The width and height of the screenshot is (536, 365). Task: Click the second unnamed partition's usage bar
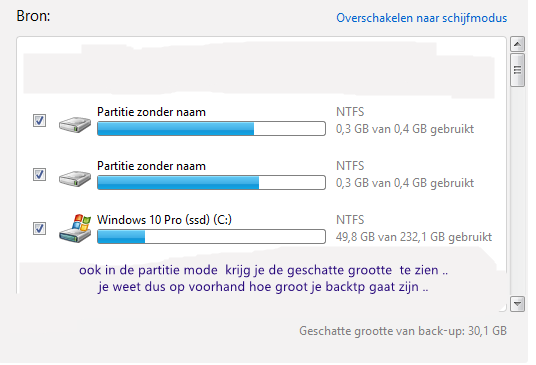coord(211,182)
